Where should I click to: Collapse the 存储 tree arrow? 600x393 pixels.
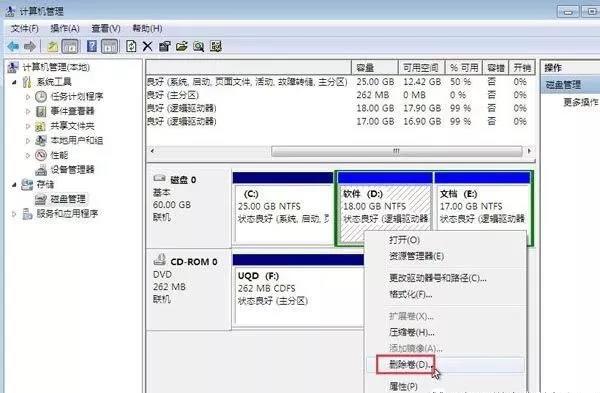click(x=15, y=185)
